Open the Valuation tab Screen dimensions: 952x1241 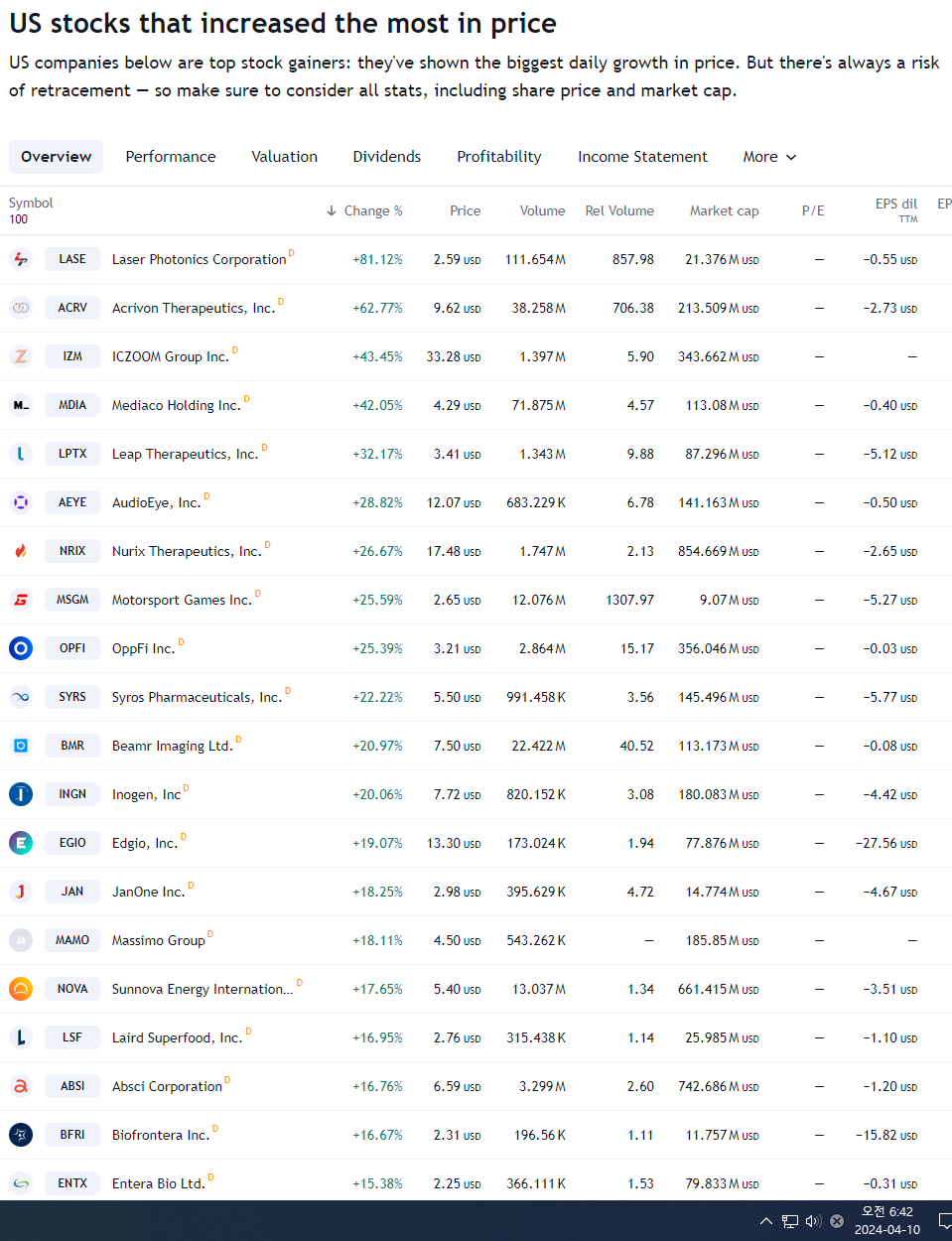pos(285,157)
